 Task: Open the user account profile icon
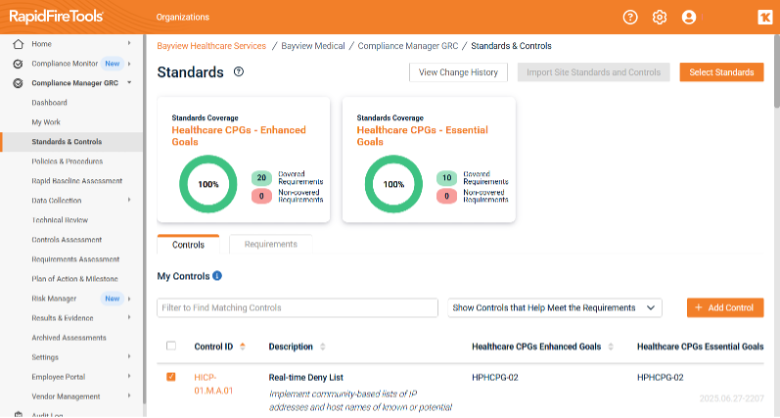pos(688,17)
